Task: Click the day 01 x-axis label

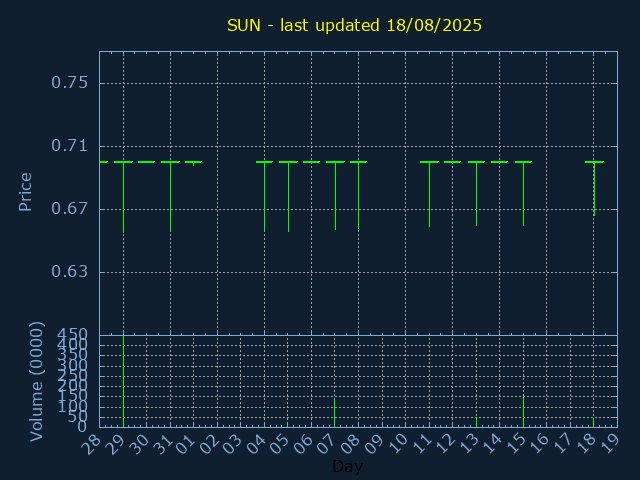Action: [x=185, y=444]
